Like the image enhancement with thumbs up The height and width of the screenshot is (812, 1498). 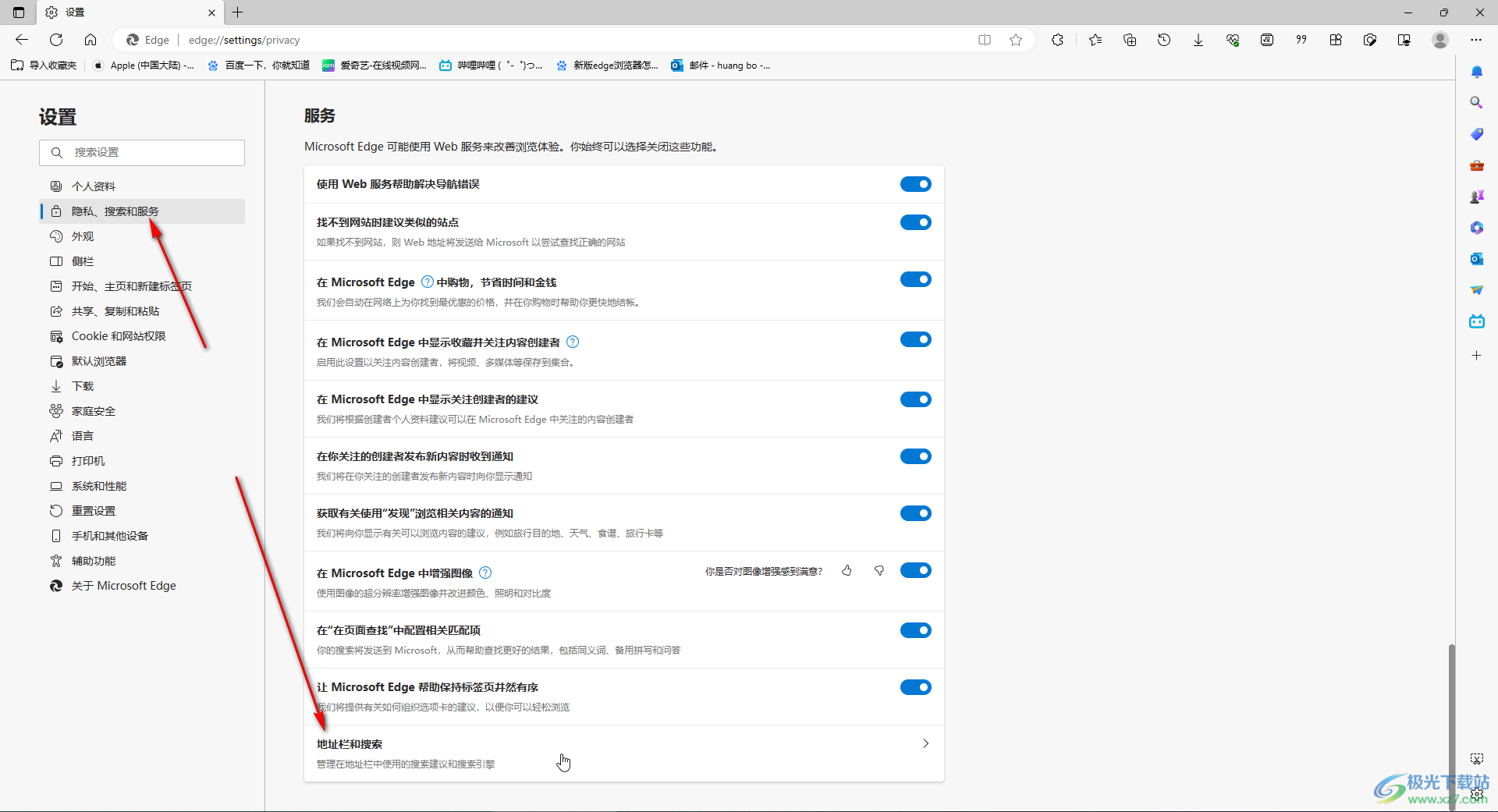(x=847, y=571)
